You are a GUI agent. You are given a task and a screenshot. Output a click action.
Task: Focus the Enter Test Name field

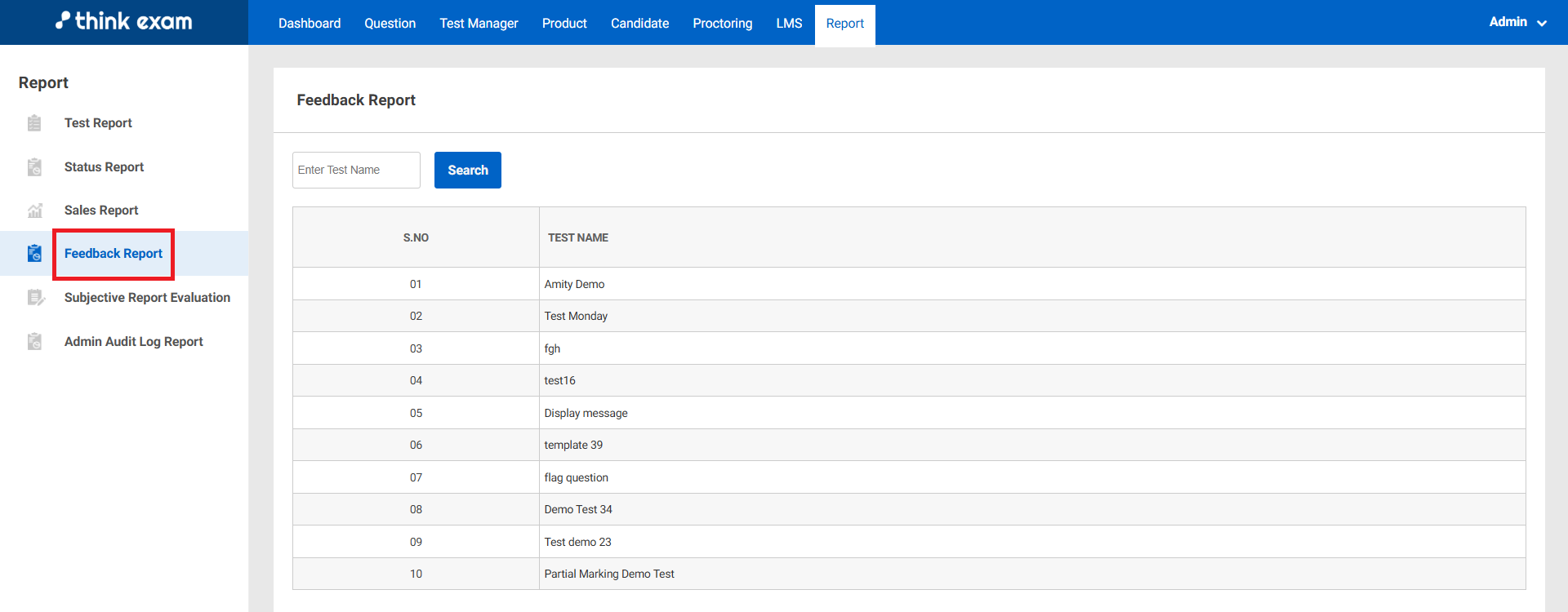pyautogui.click(x=356, y=170)
